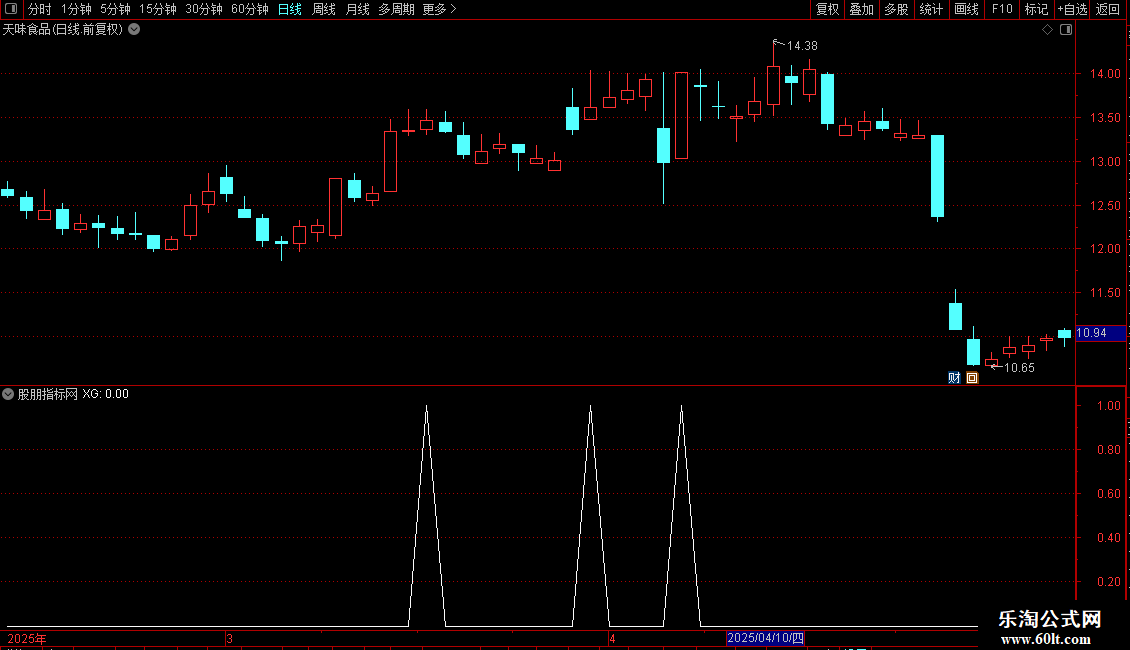Image resolution: width=1130 pixels, height=650 pixels.
Task: Expand indicator menu beside 股朋指标网
Action: point(8,394)
